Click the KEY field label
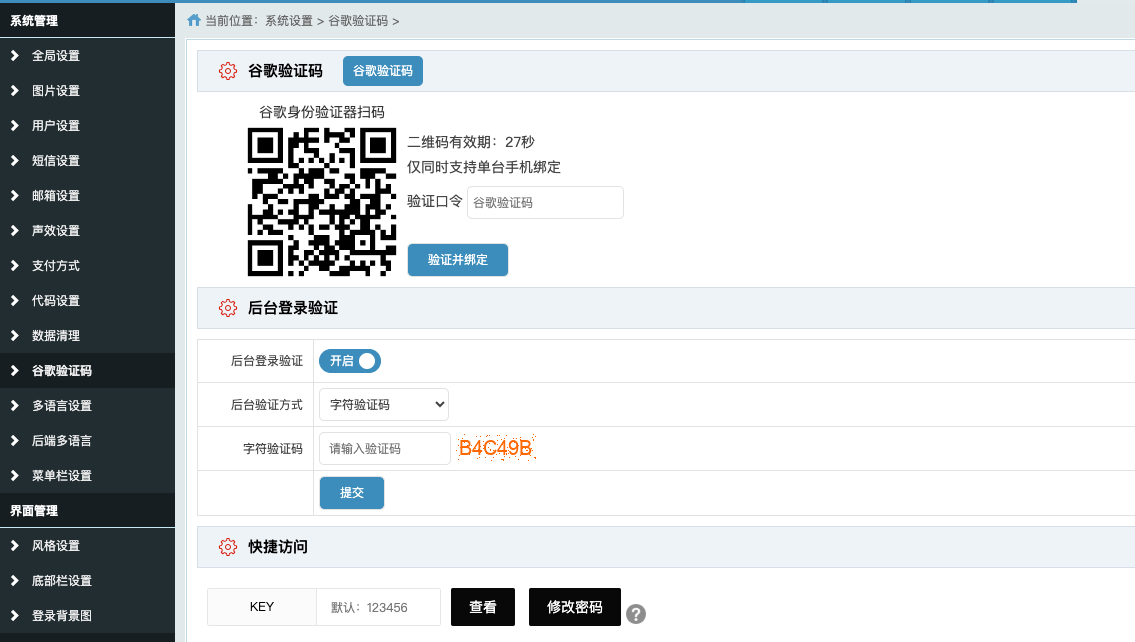 pyautogui.click(x=262, y=607)
